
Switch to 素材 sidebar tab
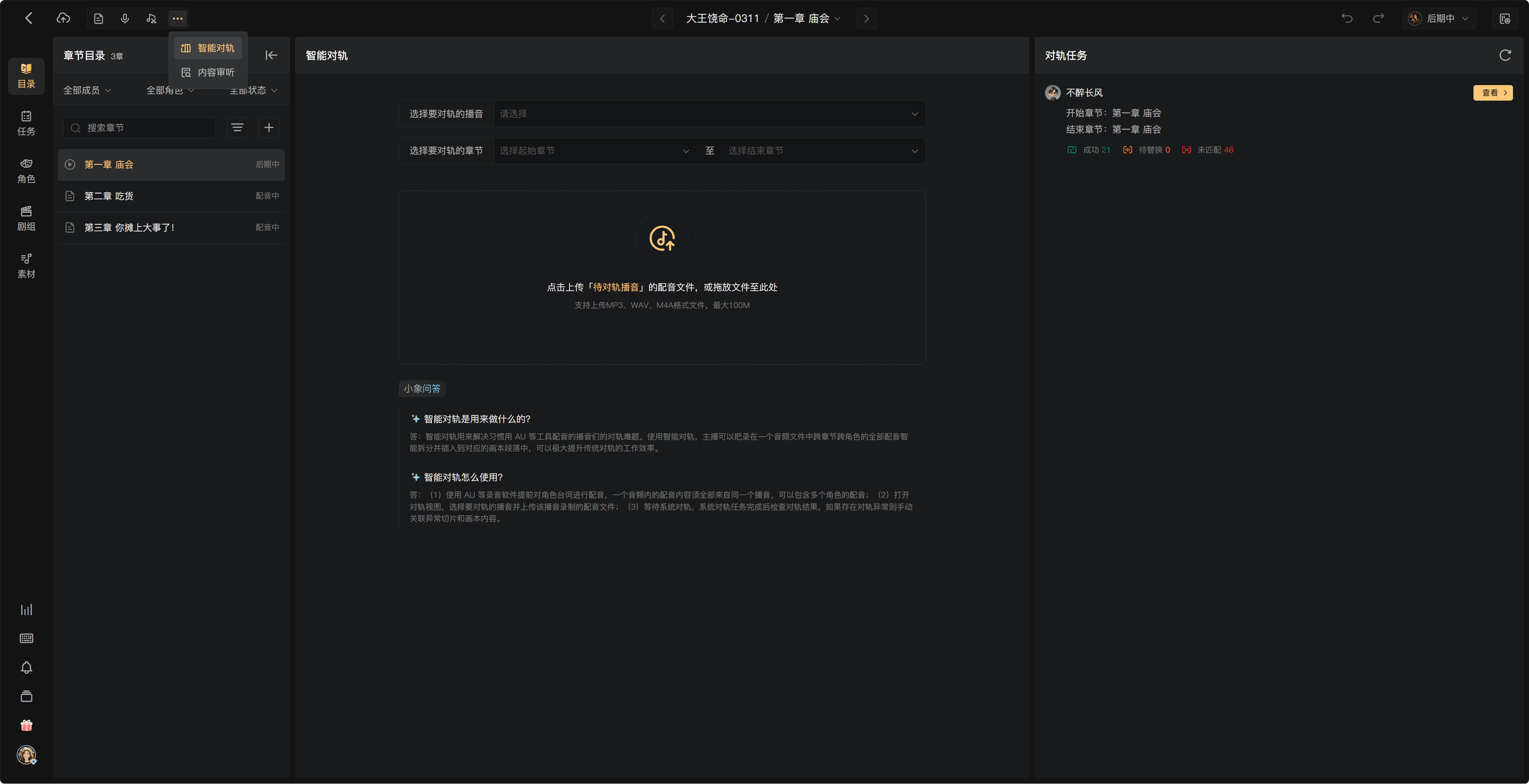[x=26, y=266]
